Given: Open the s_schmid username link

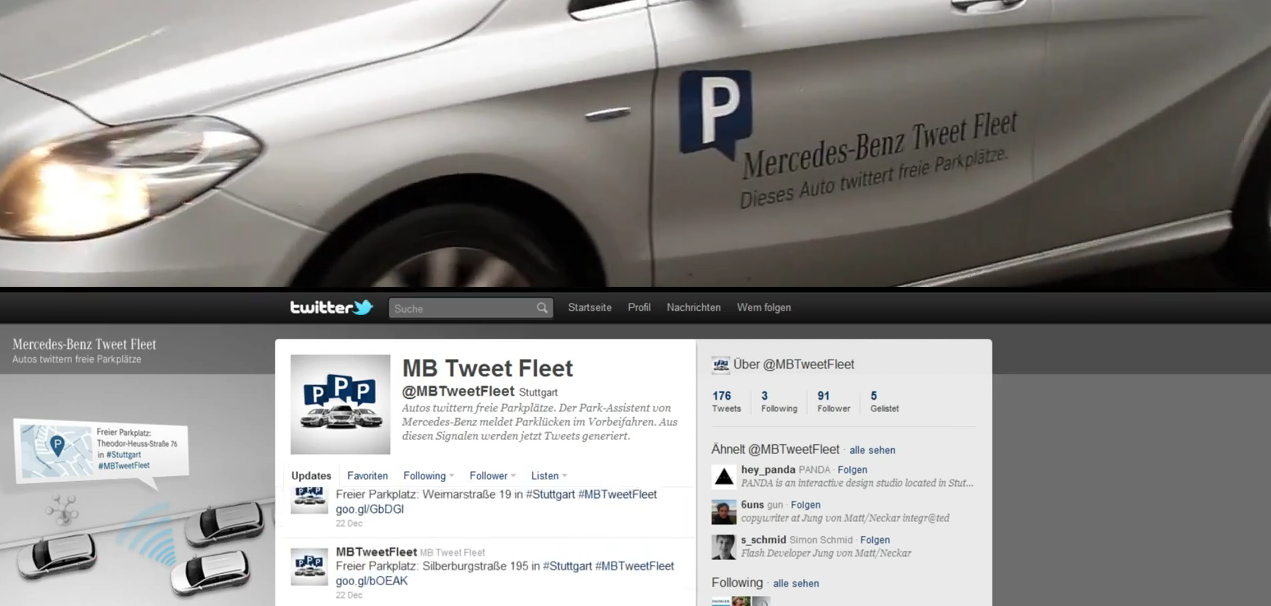Looking at the screenshot, I should point(763,540).
